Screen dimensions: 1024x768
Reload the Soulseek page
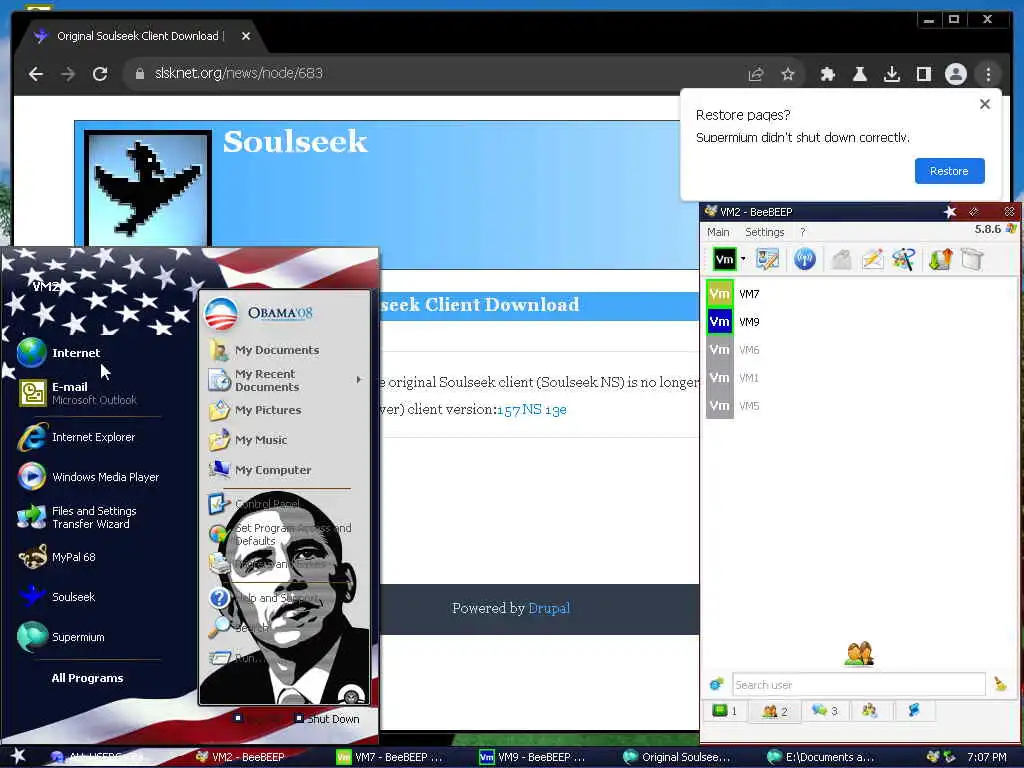(100, 74)
